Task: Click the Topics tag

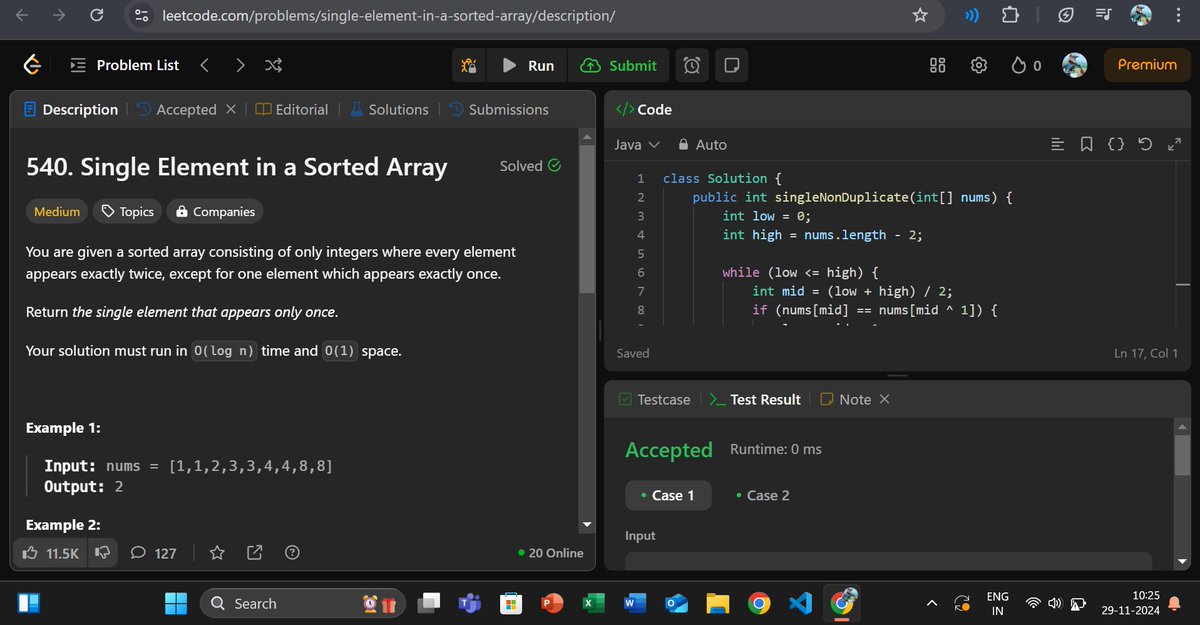Action: click(128, 211)
